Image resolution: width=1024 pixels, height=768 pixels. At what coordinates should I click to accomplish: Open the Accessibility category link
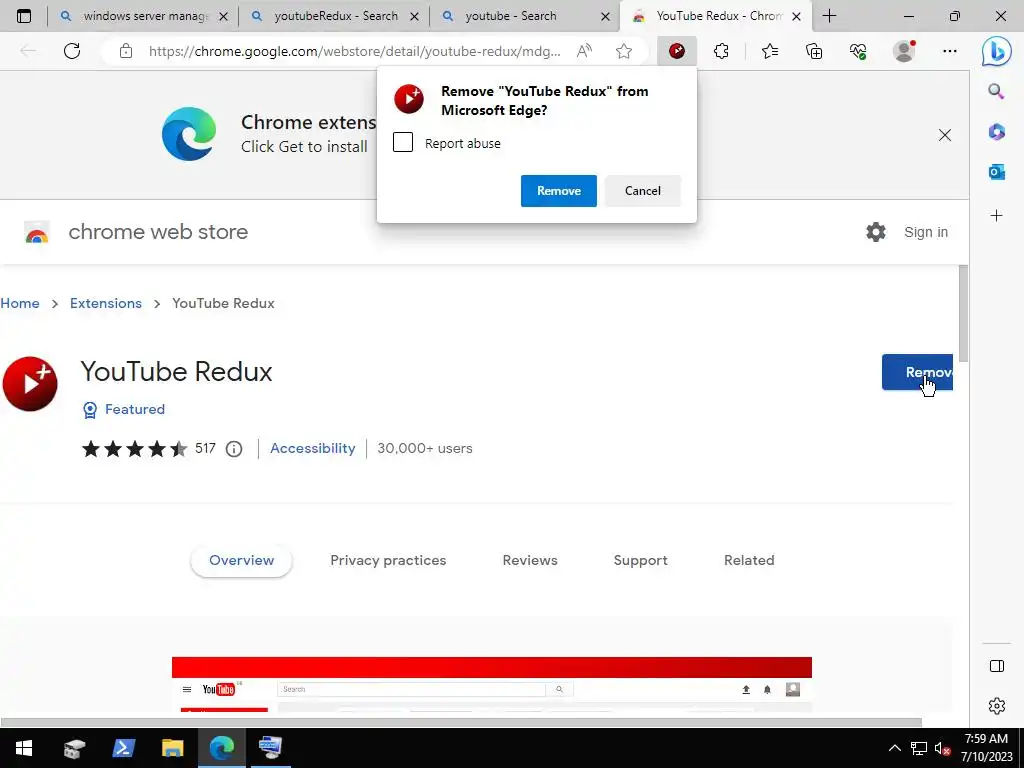(x=313, y=449)
